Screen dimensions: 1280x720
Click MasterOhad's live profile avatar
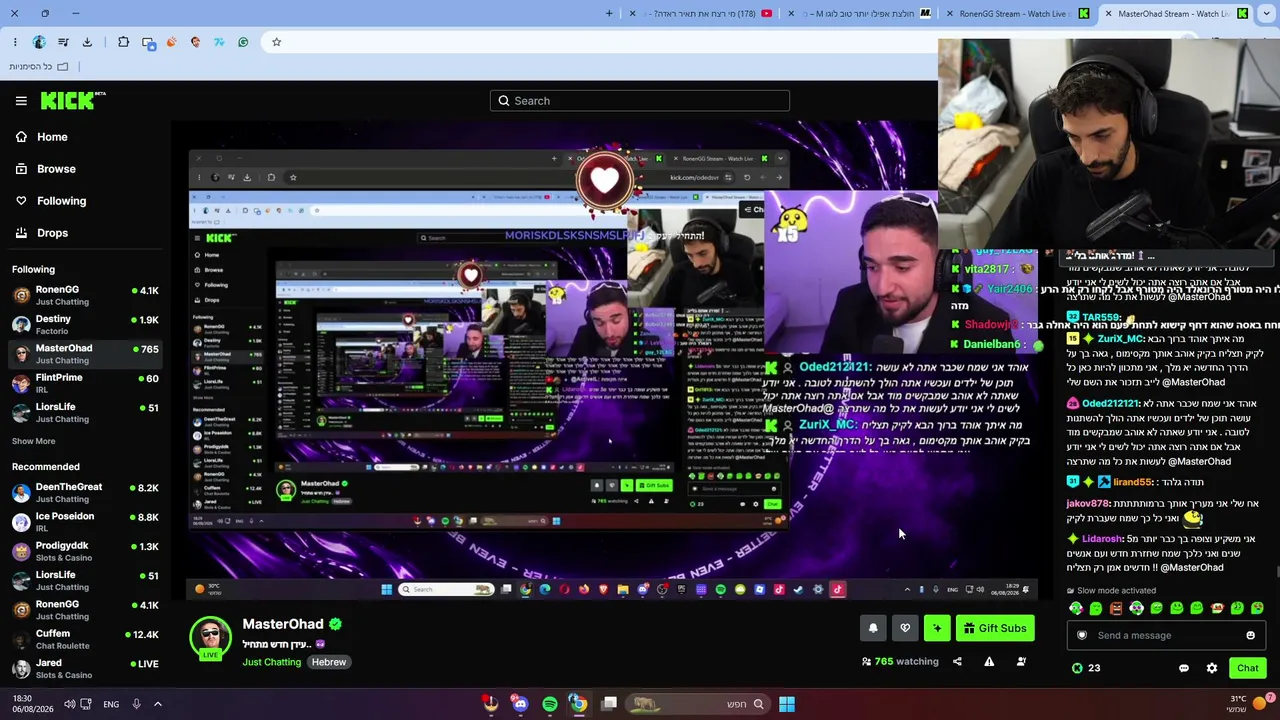[210, 637]
